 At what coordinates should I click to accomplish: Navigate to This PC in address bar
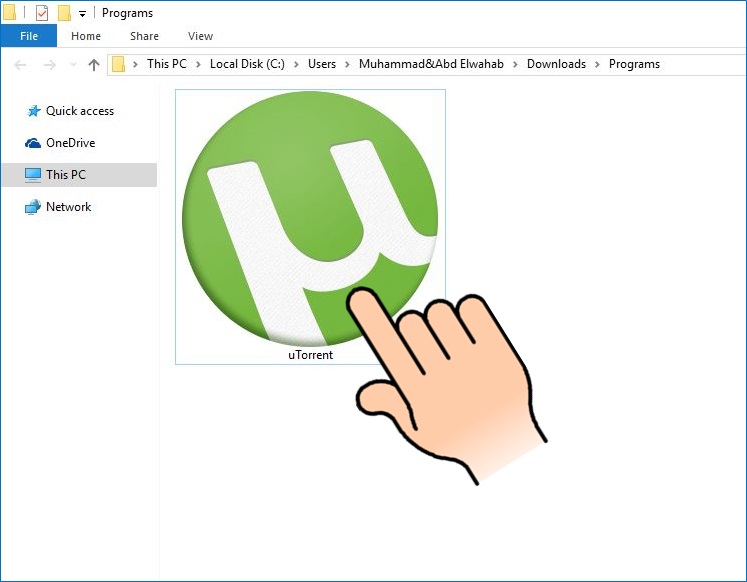pyautogui.click(x=167, y=64)
